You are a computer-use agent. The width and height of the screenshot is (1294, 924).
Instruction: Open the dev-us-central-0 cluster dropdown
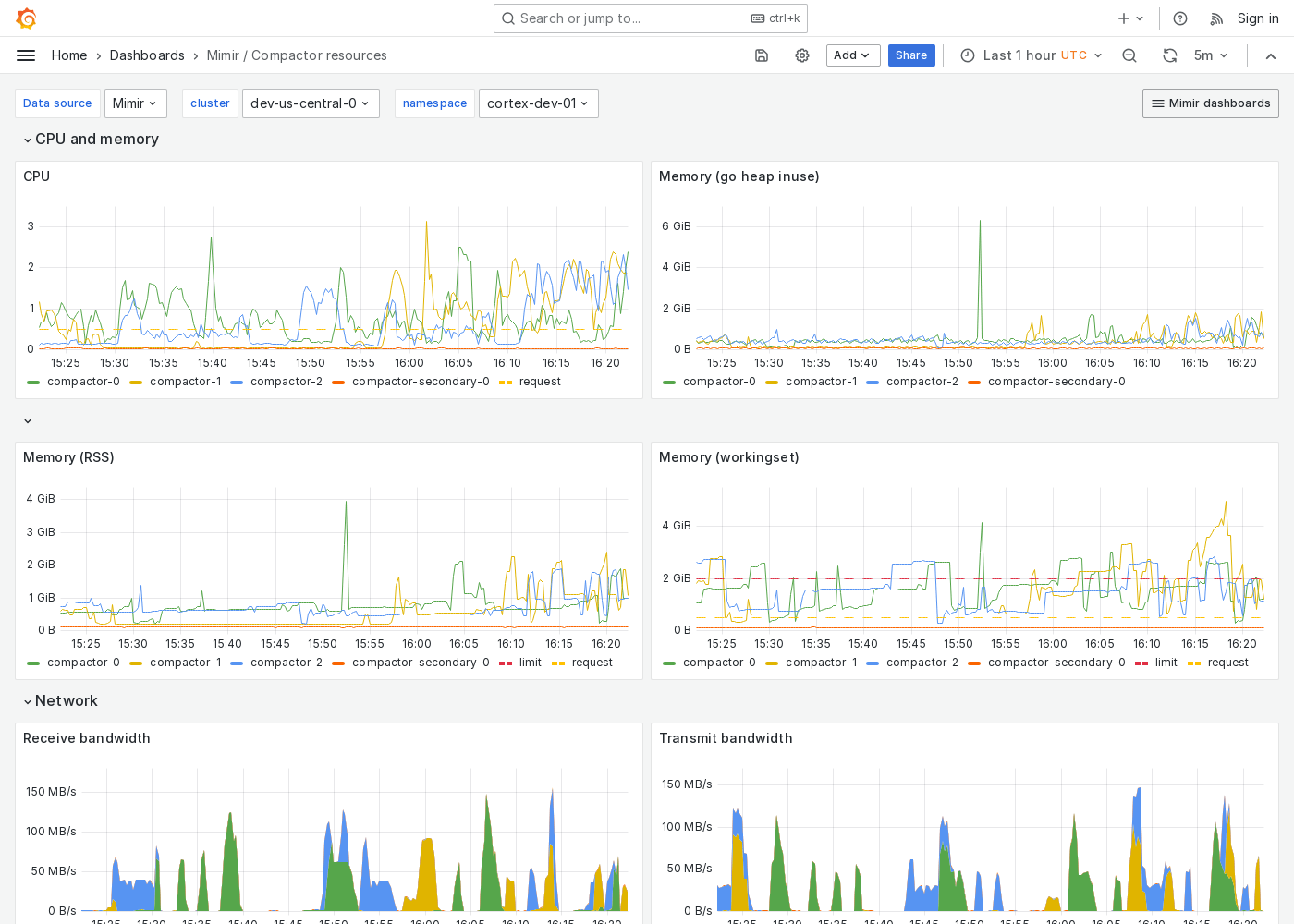pos(310,103)
